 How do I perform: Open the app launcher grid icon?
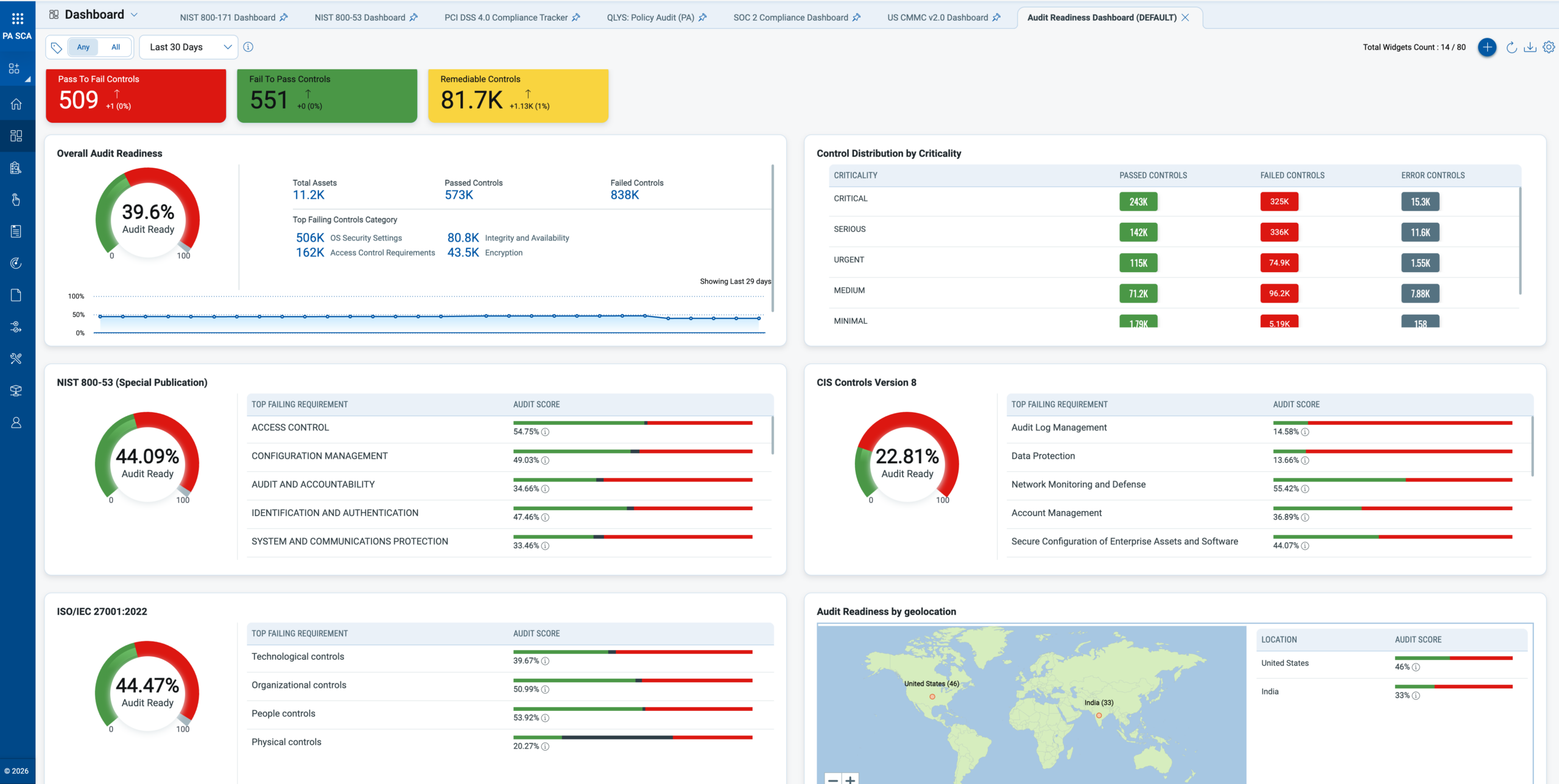17,18
